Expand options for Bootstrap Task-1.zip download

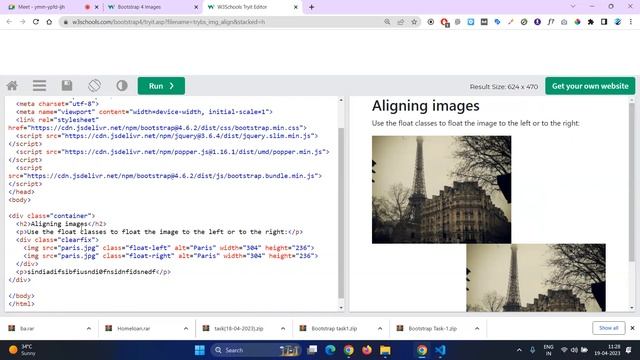point(477,328)
